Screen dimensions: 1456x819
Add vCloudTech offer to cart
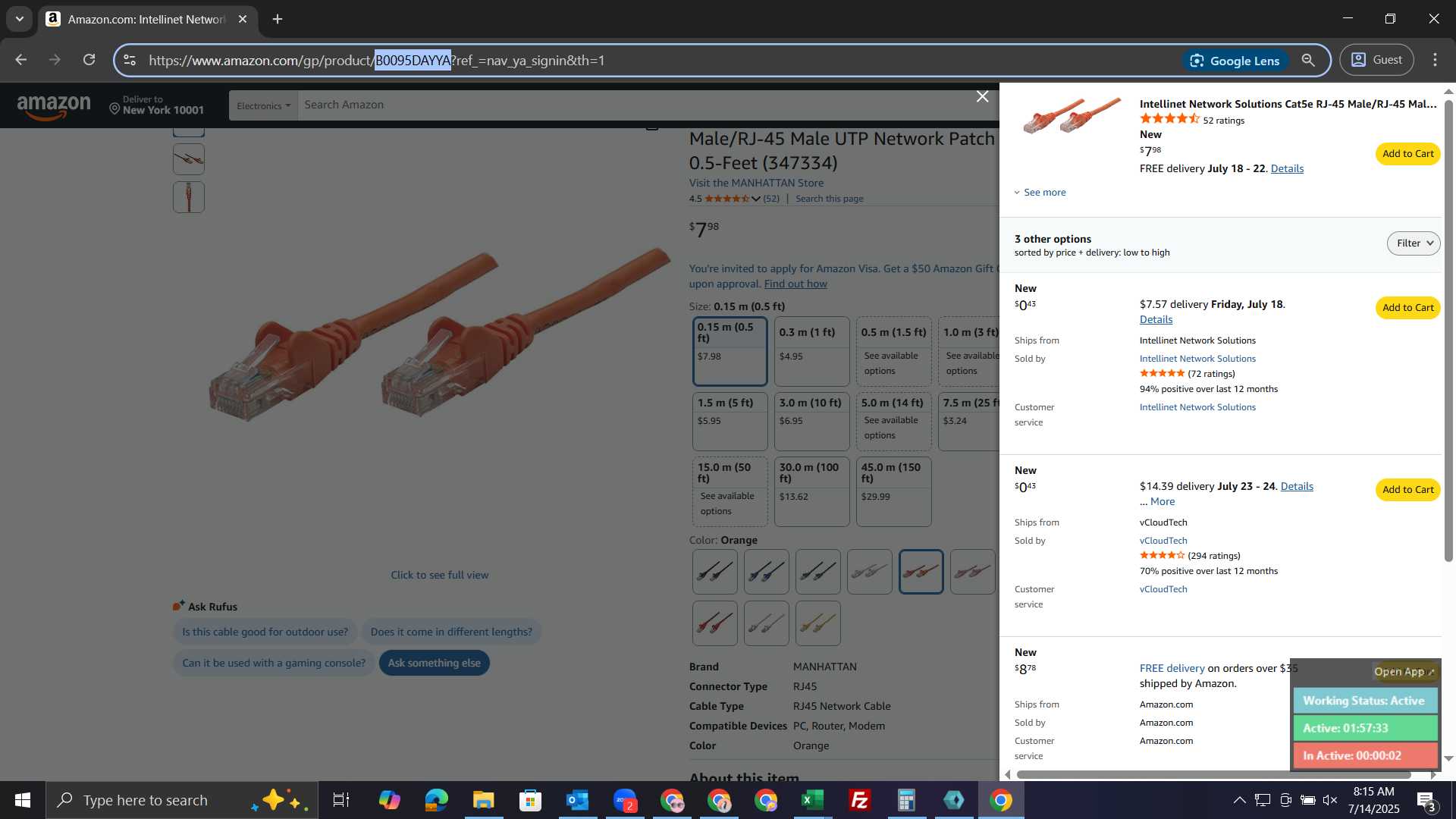point(1407,490)
